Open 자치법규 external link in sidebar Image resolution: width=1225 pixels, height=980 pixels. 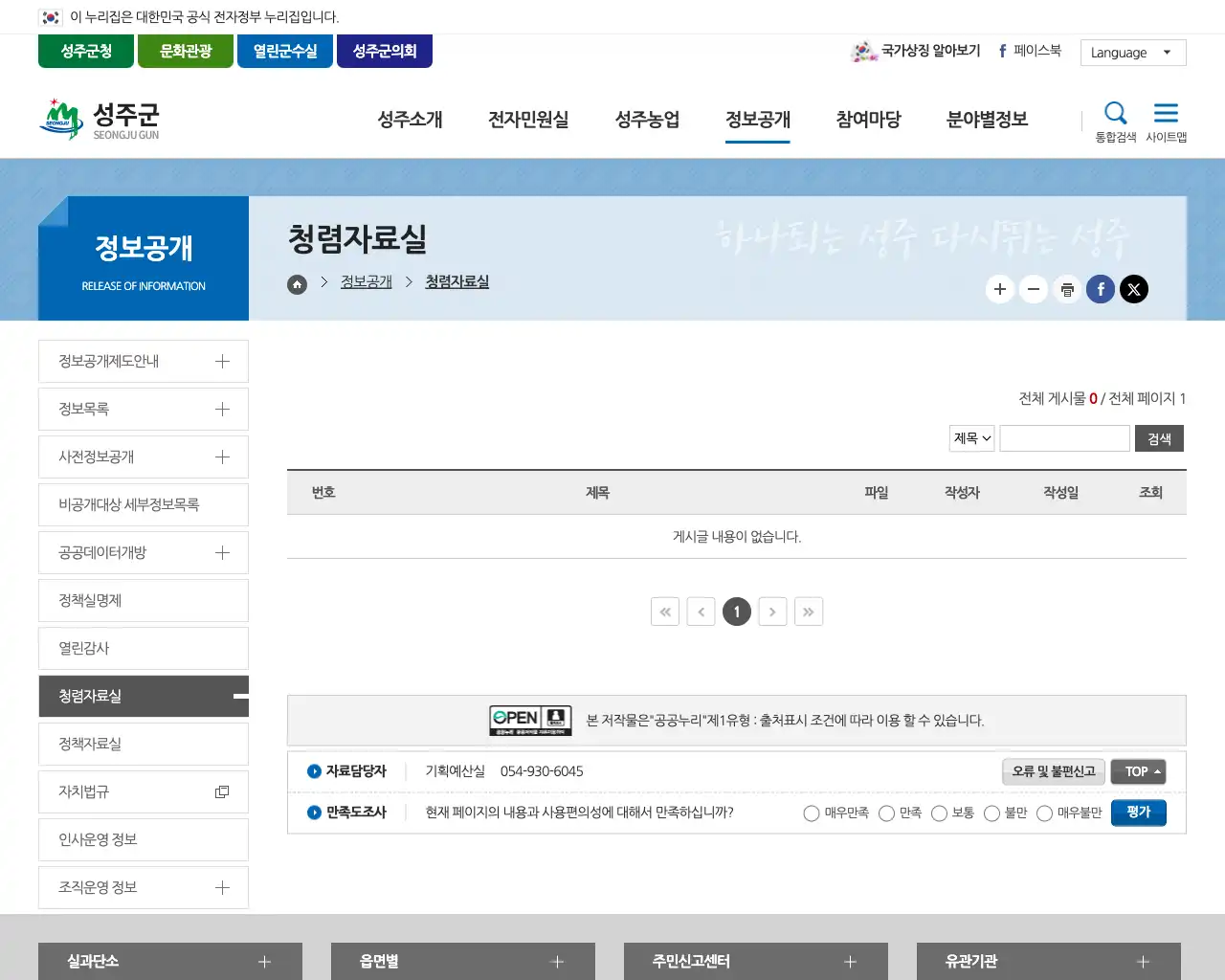pos(144,791)
